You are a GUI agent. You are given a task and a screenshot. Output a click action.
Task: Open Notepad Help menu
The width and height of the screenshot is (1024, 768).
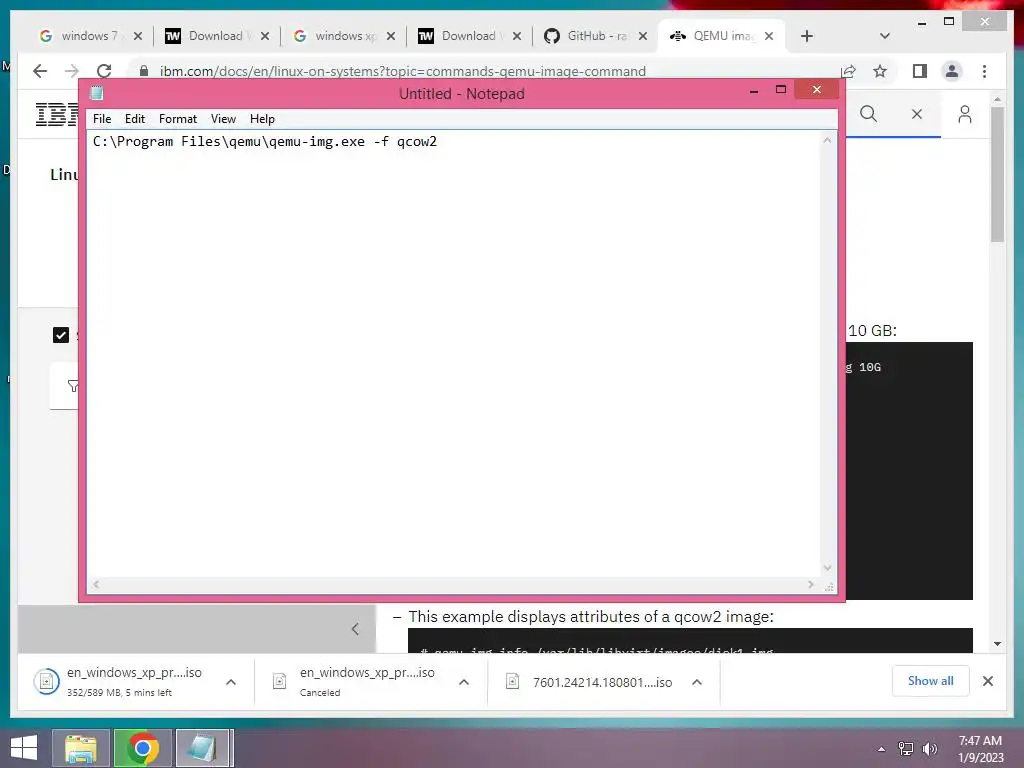coord(262,119)
